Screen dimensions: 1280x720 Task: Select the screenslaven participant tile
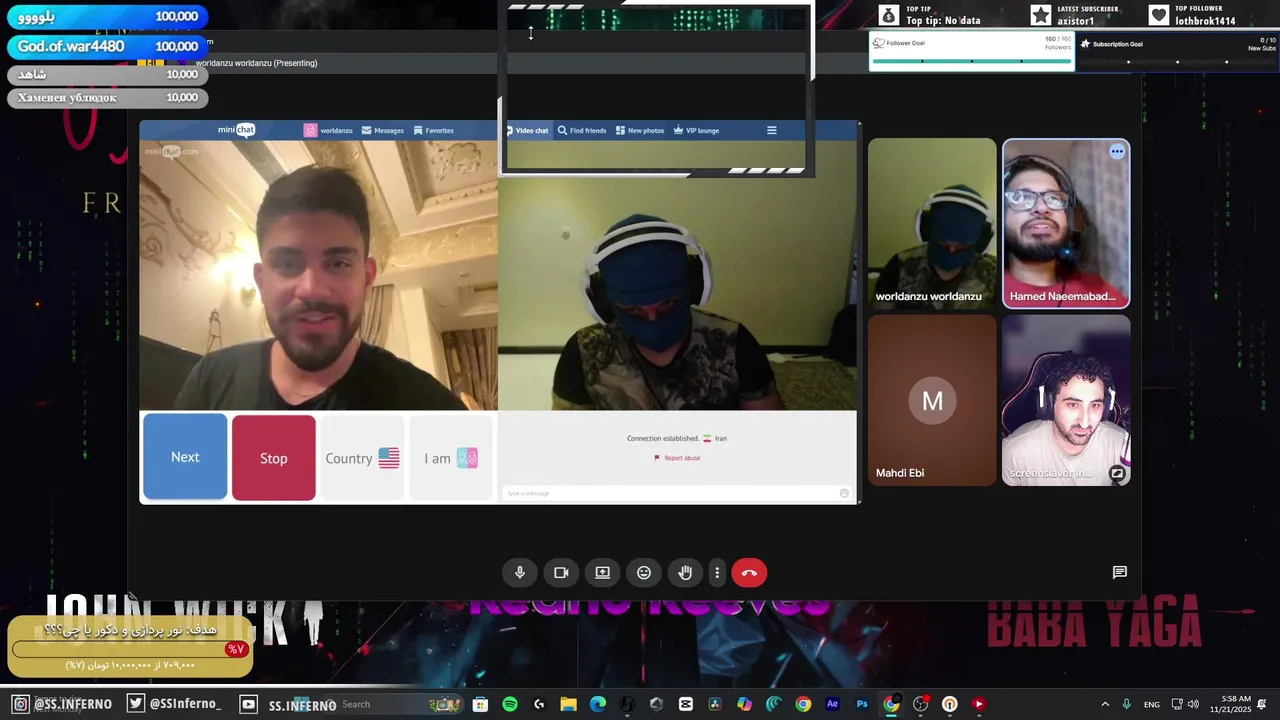point(1066,401)
